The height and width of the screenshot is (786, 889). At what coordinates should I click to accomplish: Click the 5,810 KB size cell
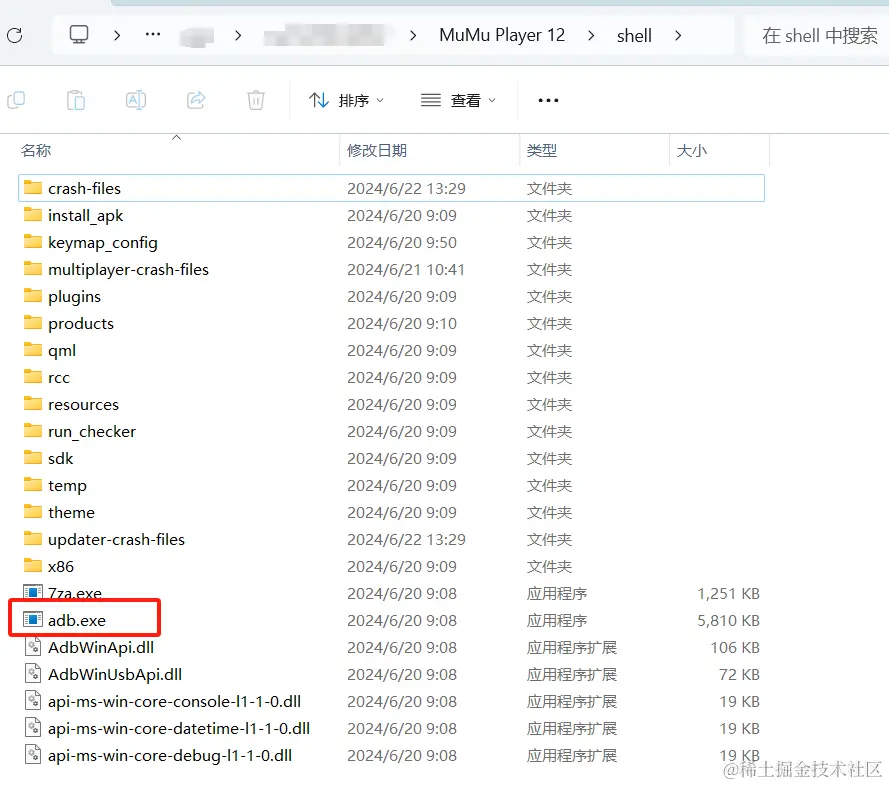[728, 620]
